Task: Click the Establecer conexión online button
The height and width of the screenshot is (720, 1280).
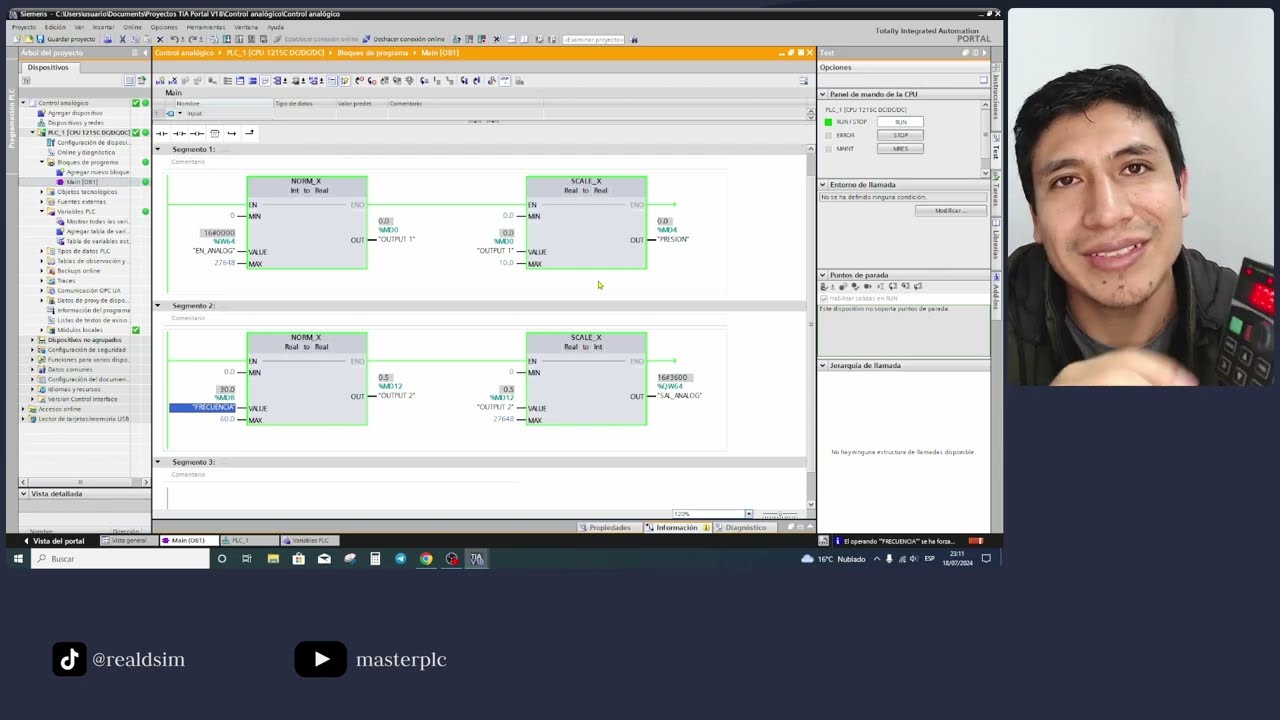Action: 316,39
